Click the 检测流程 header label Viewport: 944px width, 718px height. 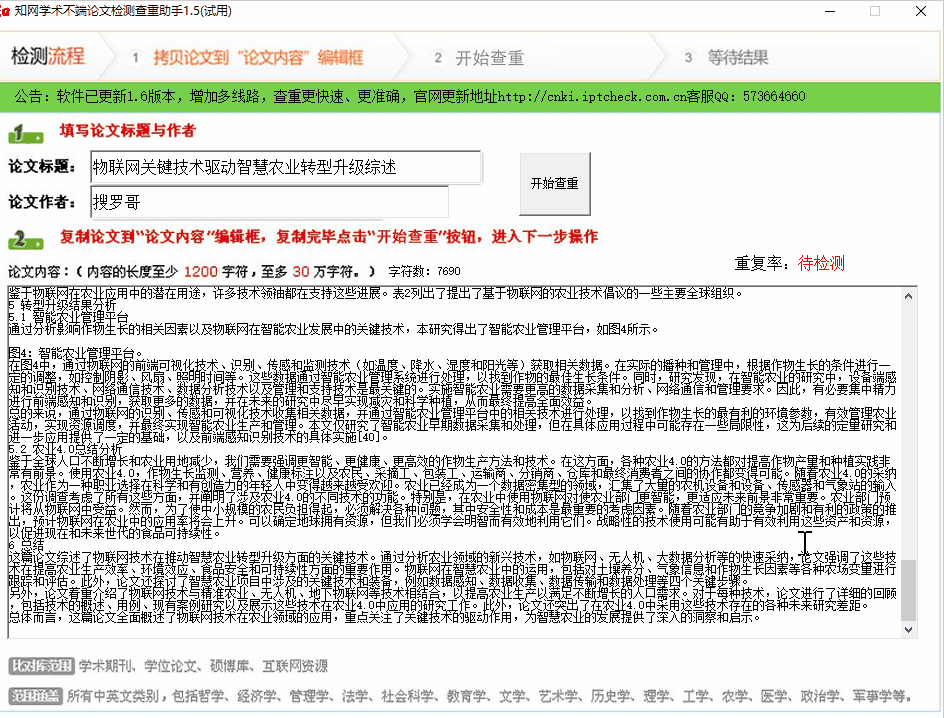(x=48, y=57)
